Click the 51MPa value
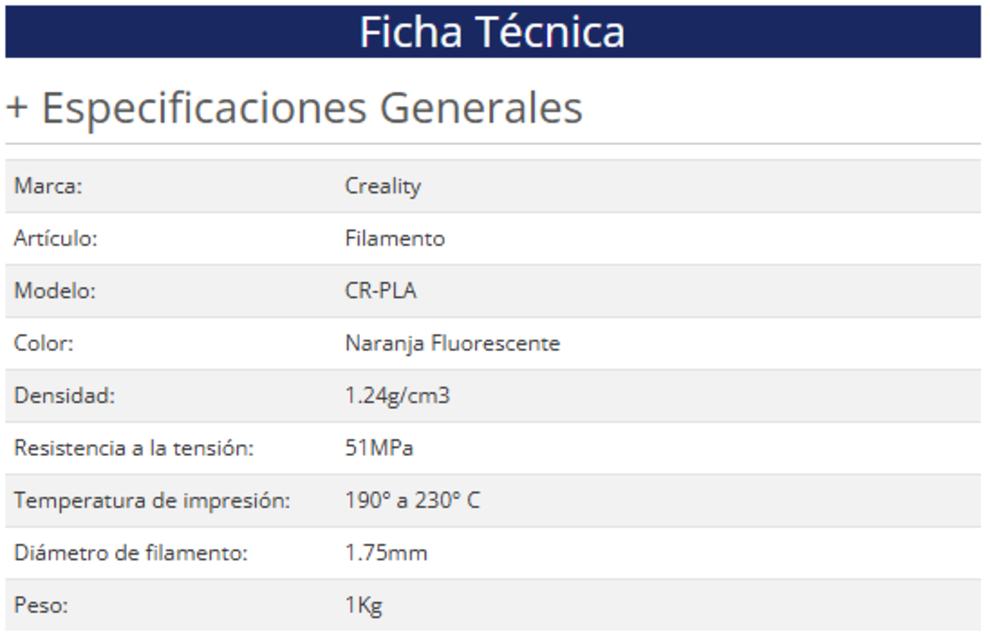Viewport: 990px width, 638px height. (x=379, y=448)
